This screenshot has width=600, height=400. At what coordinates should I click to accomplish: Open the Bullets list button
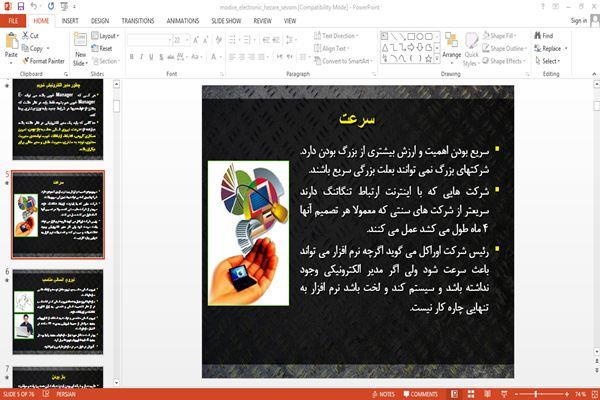234,40
